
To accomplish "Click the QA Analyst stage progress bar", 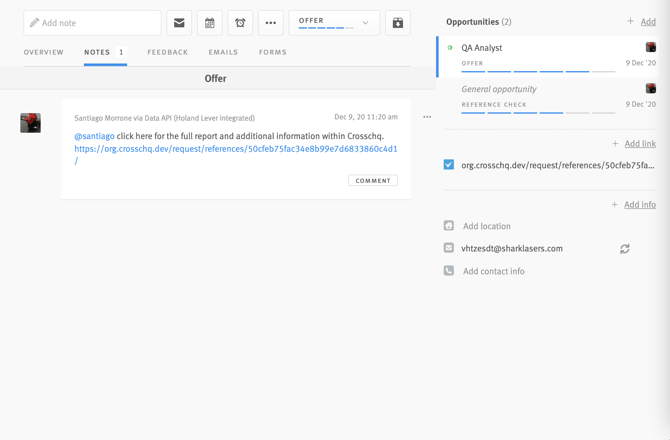I will [x=538, y=72].
